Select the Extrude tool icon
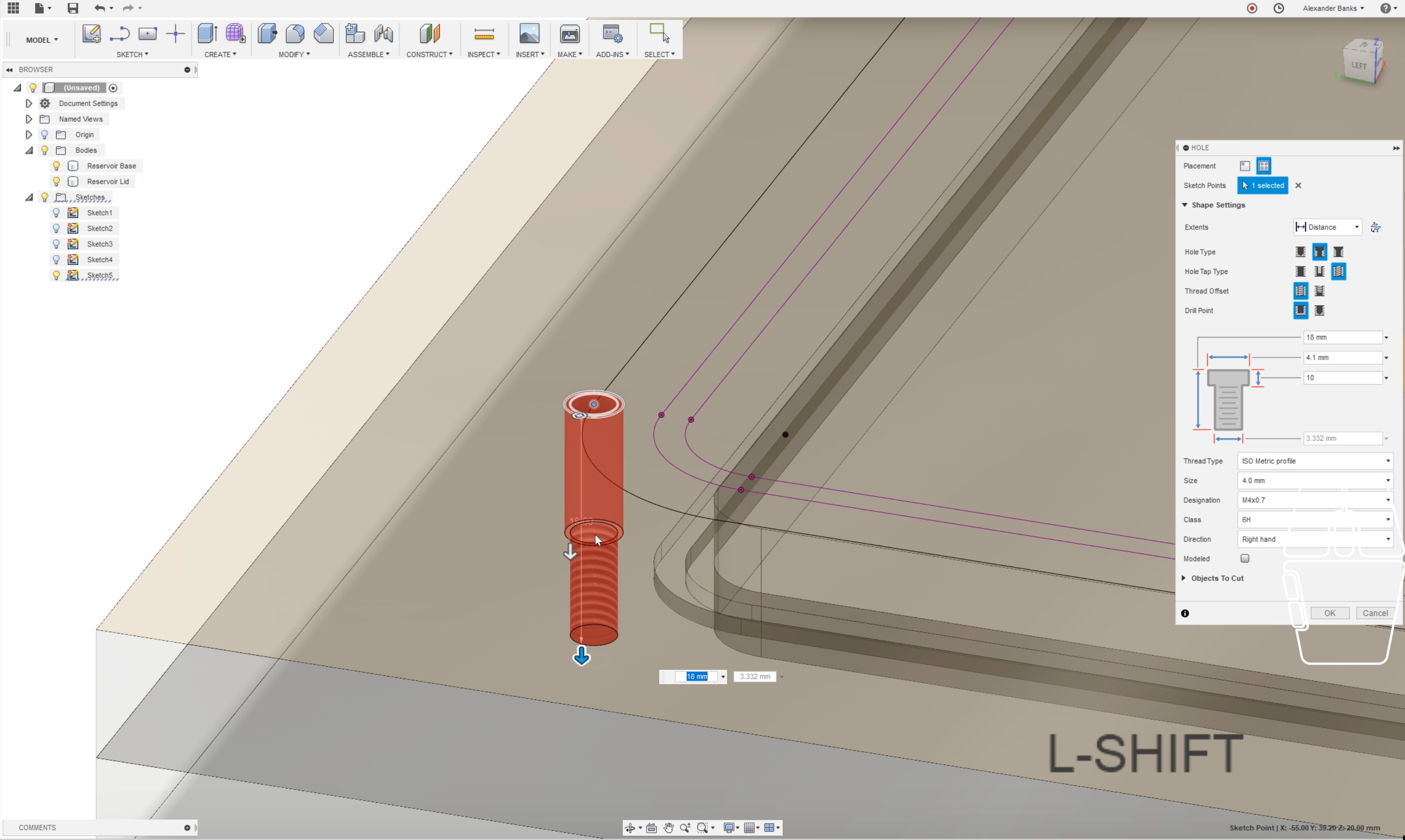 pos(207,34)
